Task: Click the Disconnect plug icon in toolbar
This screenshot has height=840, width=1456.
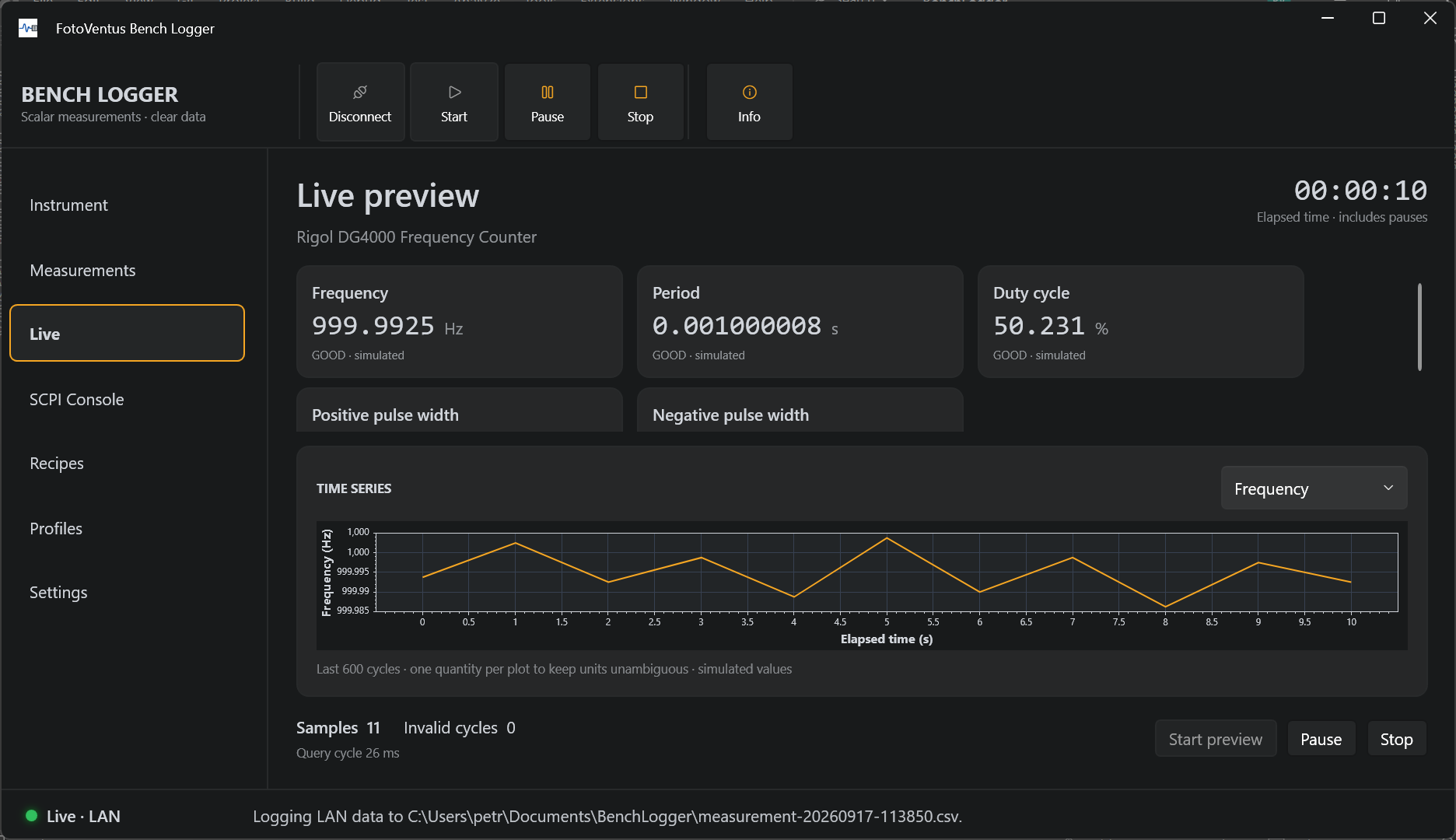Action: [x=360, y=93]
